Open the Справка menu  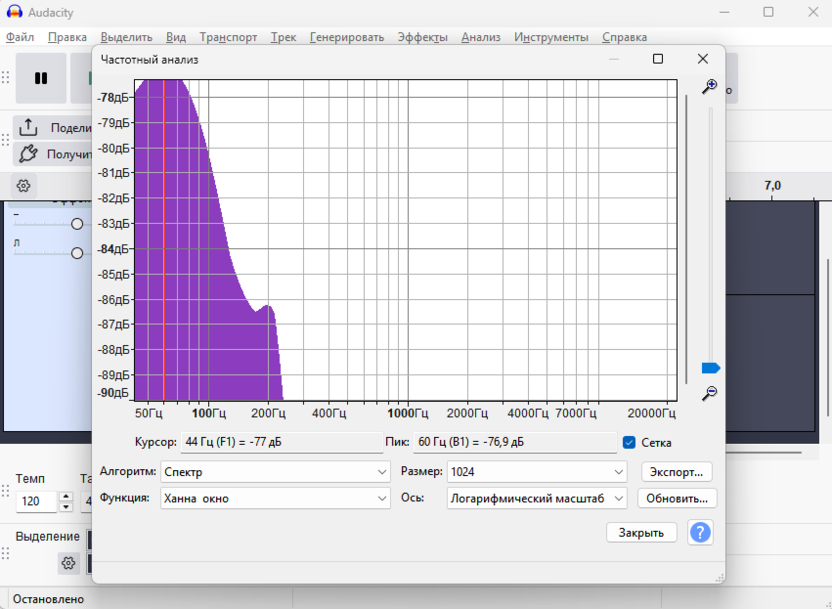pos(625,37)
